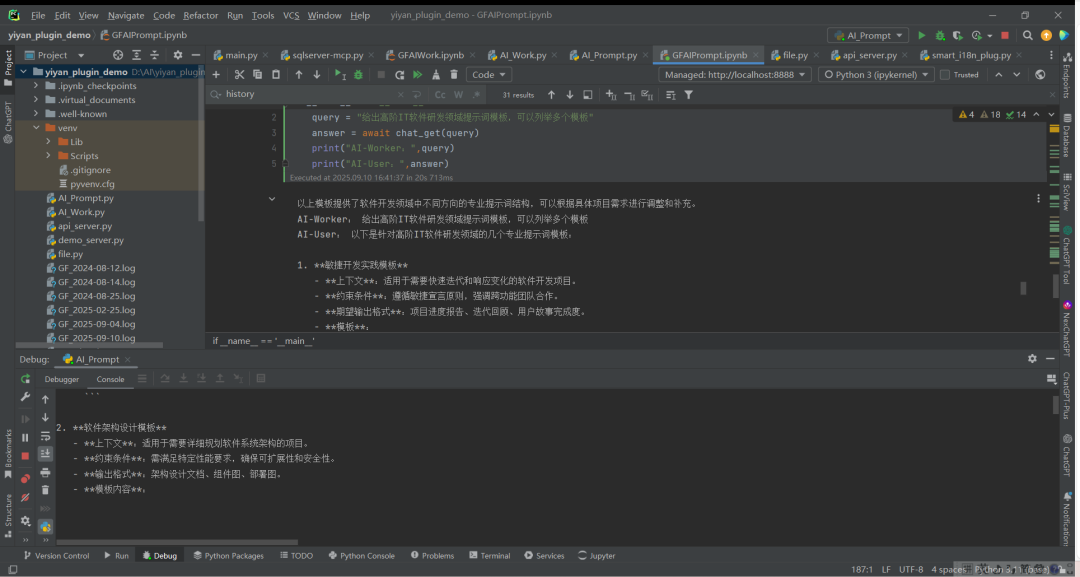Click the Restart Kernel icon
Screen dimensions: 1080x577
click(399, 75)
